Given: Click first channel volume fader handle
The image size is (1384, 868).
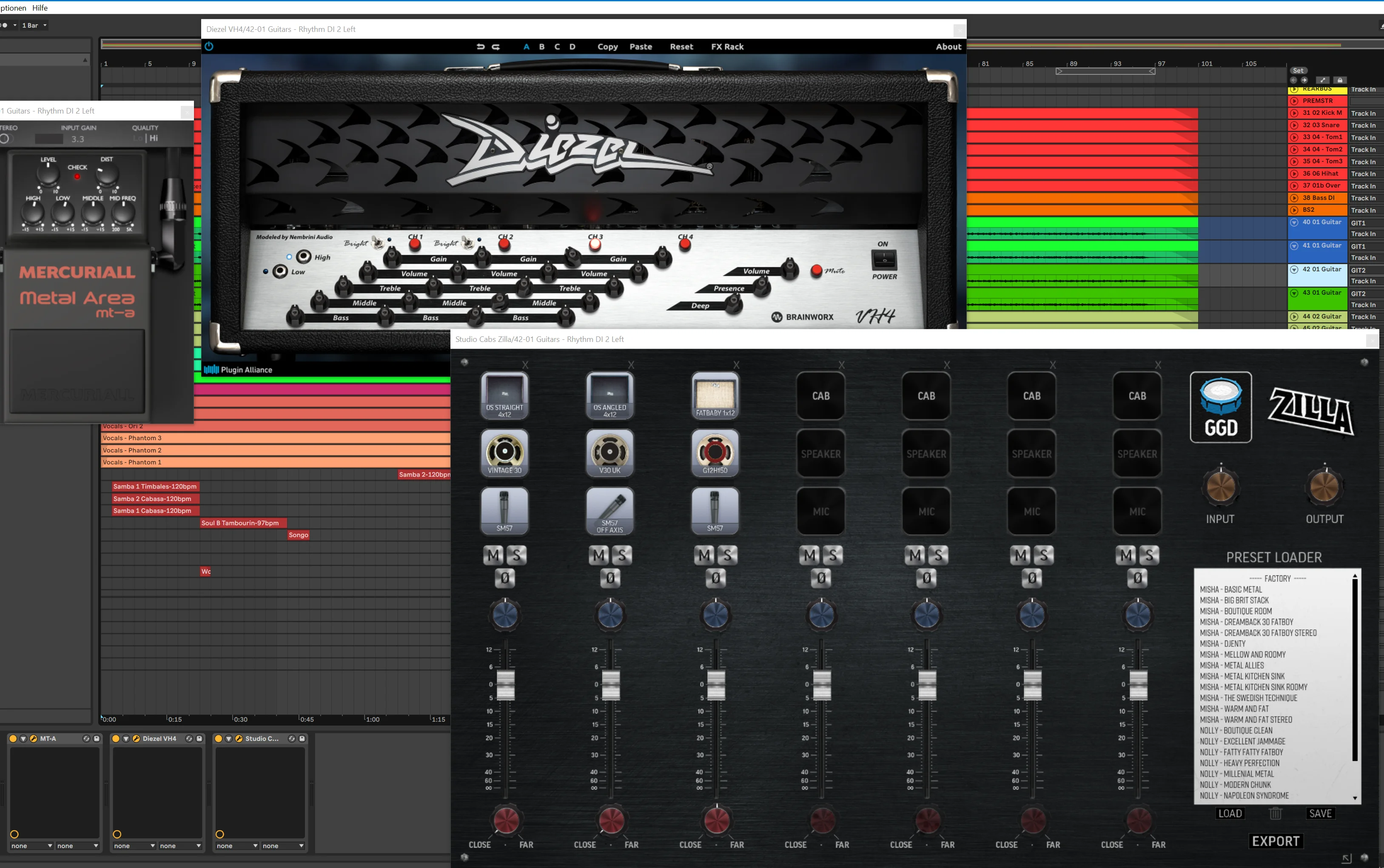Looking at the screenshot, I should 505,684.
